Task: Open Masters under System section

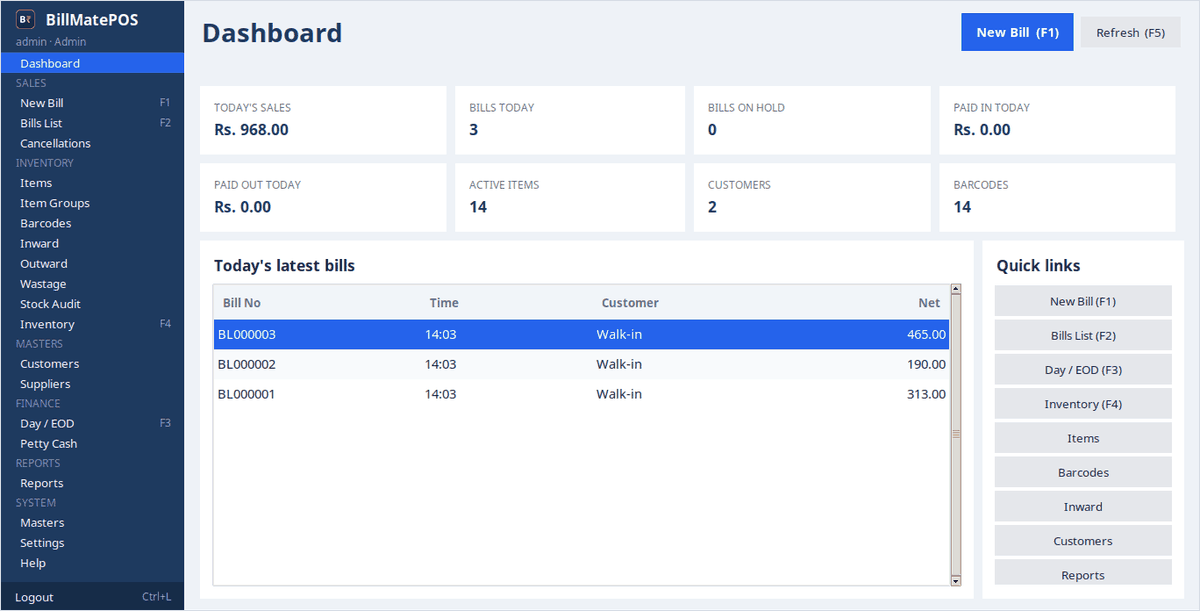Action: (x=92, y=523)
